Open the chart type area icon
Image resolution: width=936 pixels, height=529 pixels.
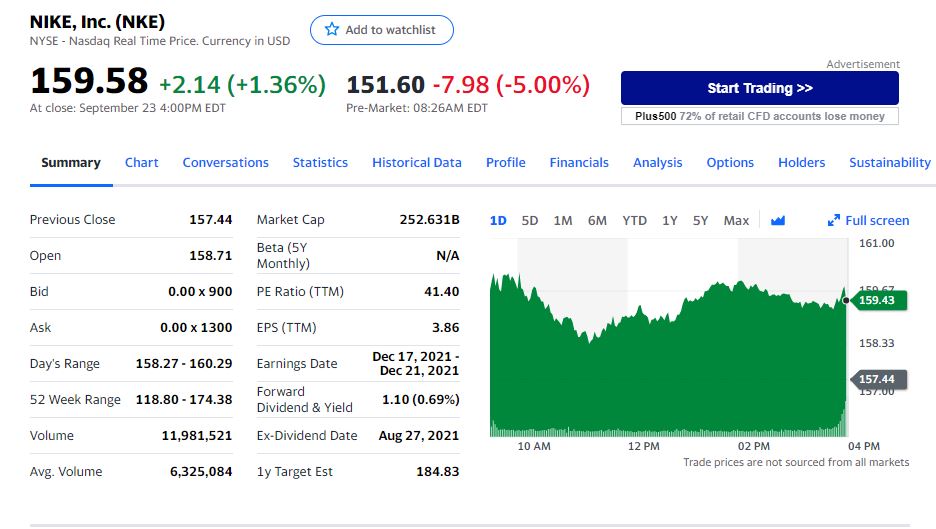[778, 221]
